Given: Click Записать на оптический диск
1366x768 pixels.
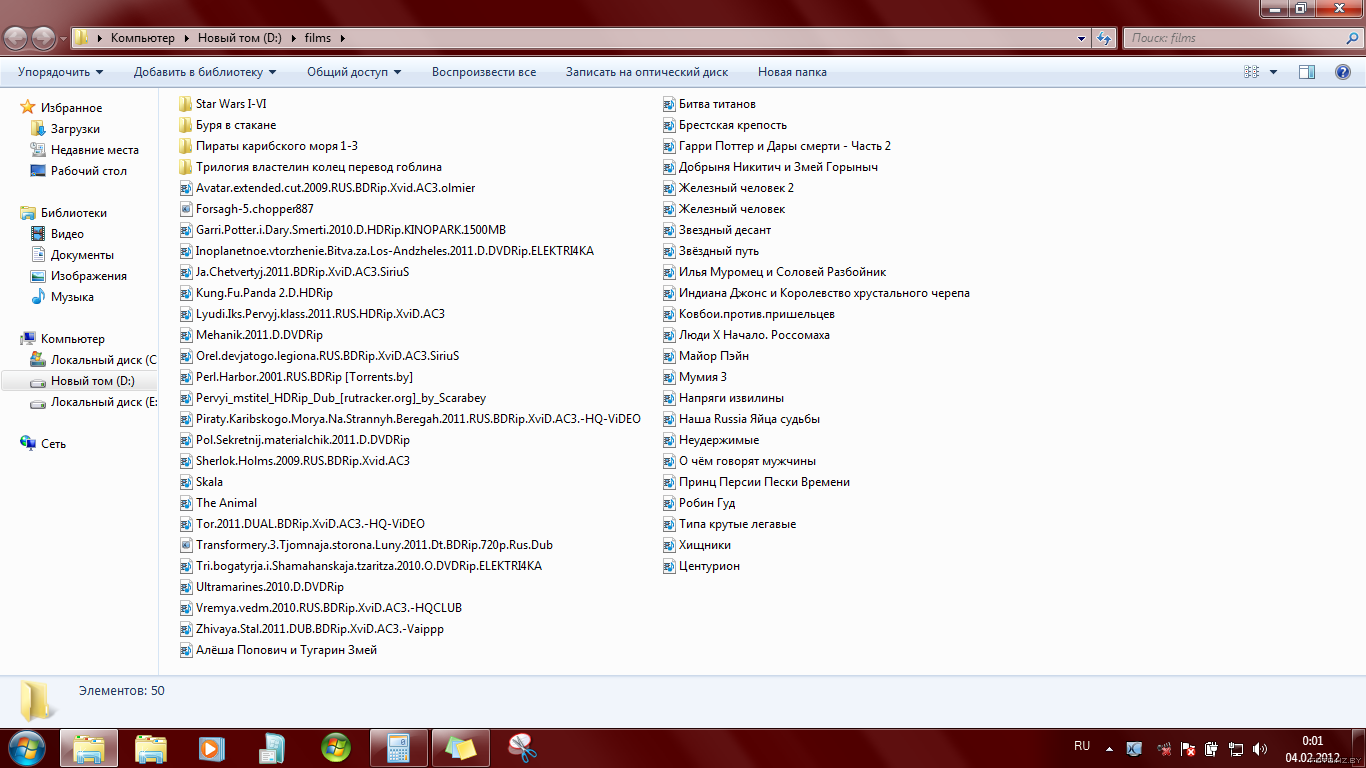Looking at the screenshot, I should click(x=647, y=72).
